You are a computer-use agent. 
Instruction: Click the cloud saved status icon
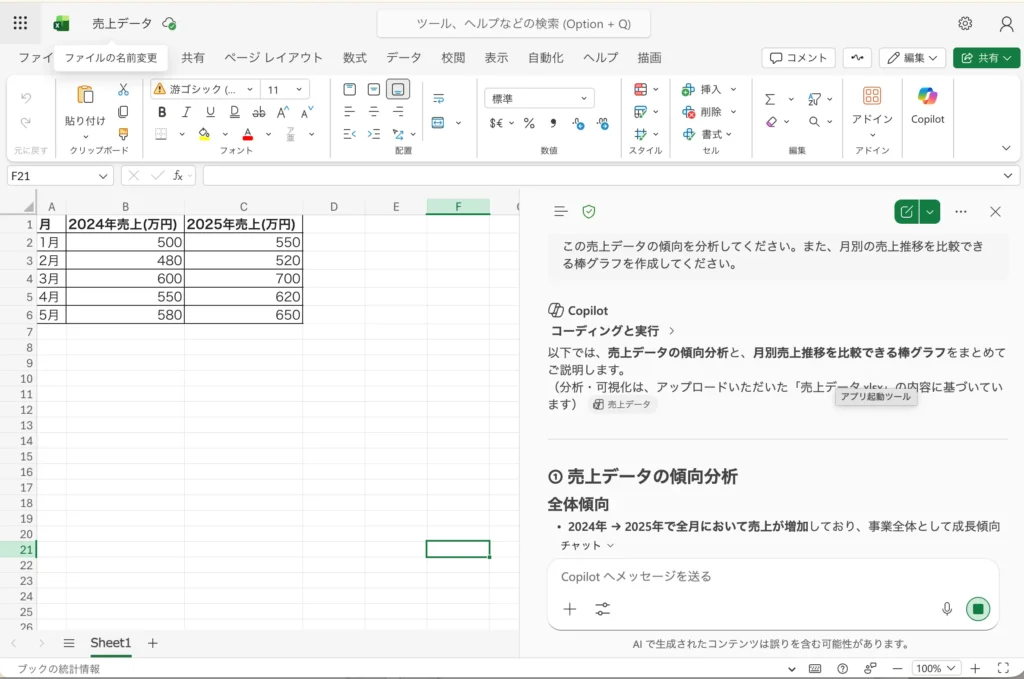(x=169, y=24)
